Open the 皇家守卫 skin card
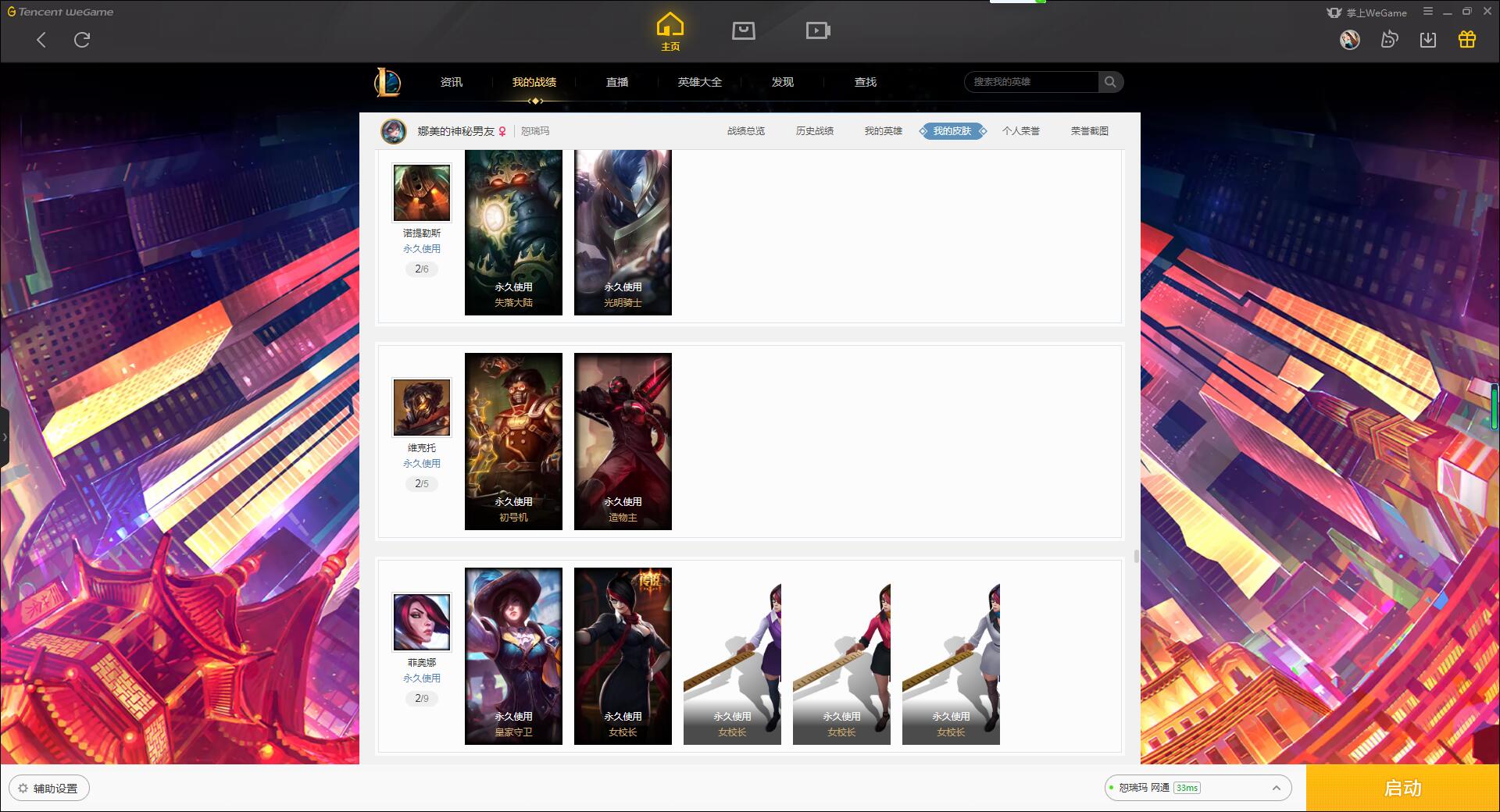Image resolution: width=1500 pixels, height=812 pixels. click(513, 656)
